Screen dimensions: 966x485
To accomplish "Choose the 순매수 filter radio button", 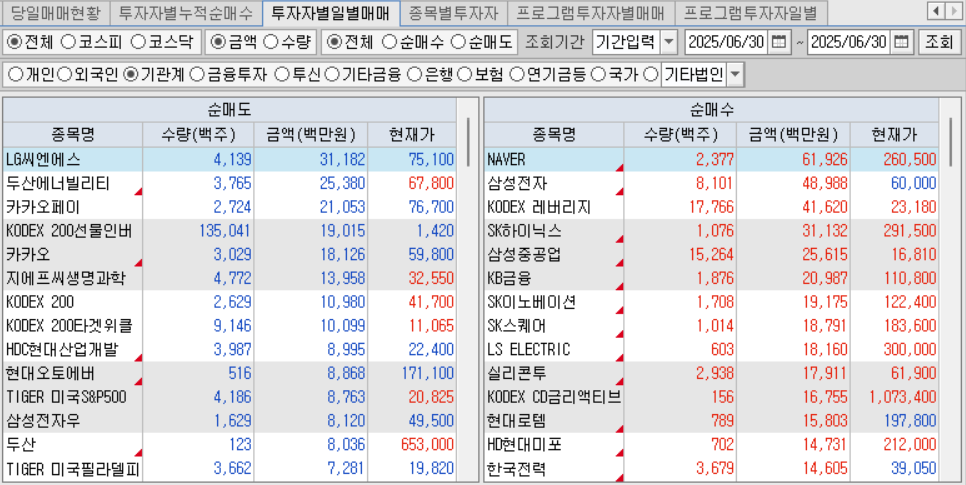I will (389, 42).
